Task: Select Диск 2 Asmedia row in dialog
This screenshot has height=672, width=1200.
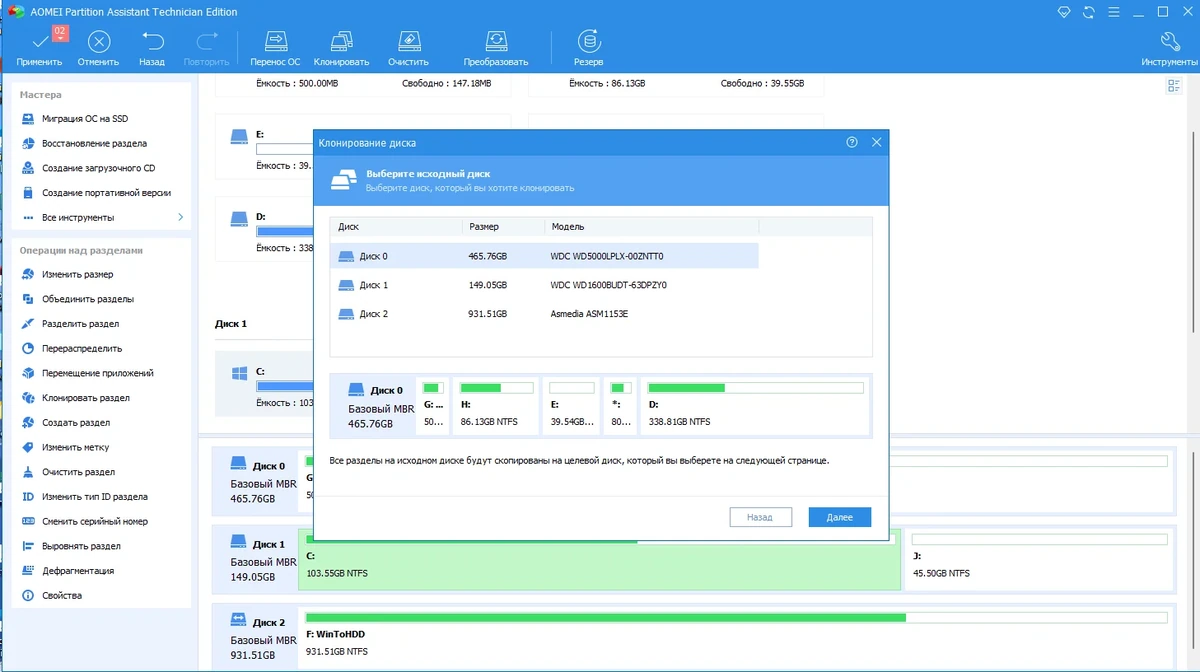Action: coord(544,314)
